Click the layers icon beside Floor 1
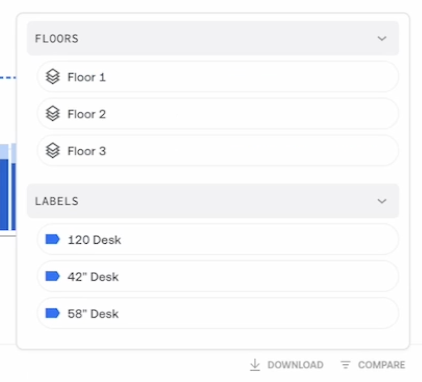The image size is (422, 382). point(53,77)
